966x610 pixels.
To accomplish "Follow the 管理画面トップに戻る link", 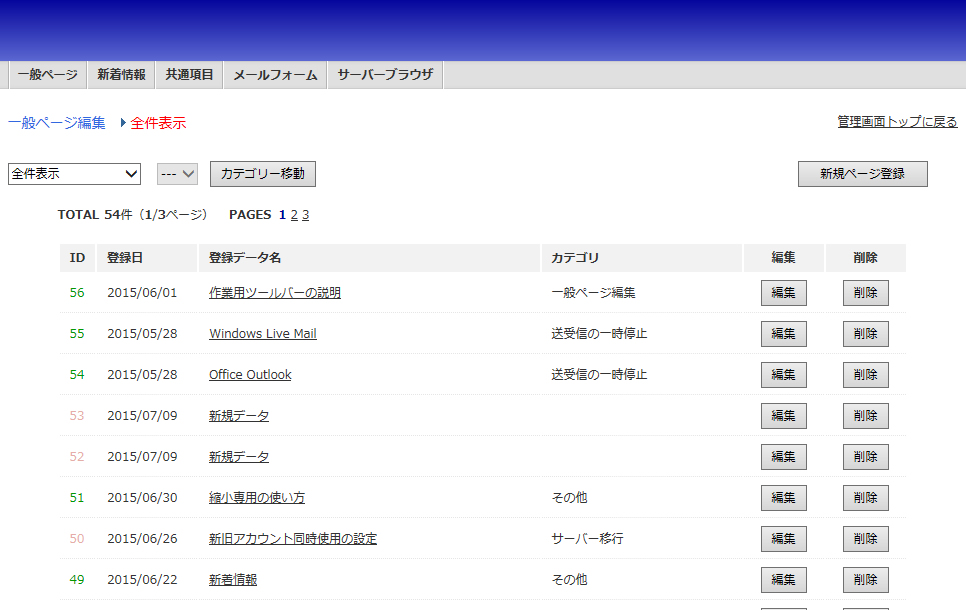I will point(897,122).
